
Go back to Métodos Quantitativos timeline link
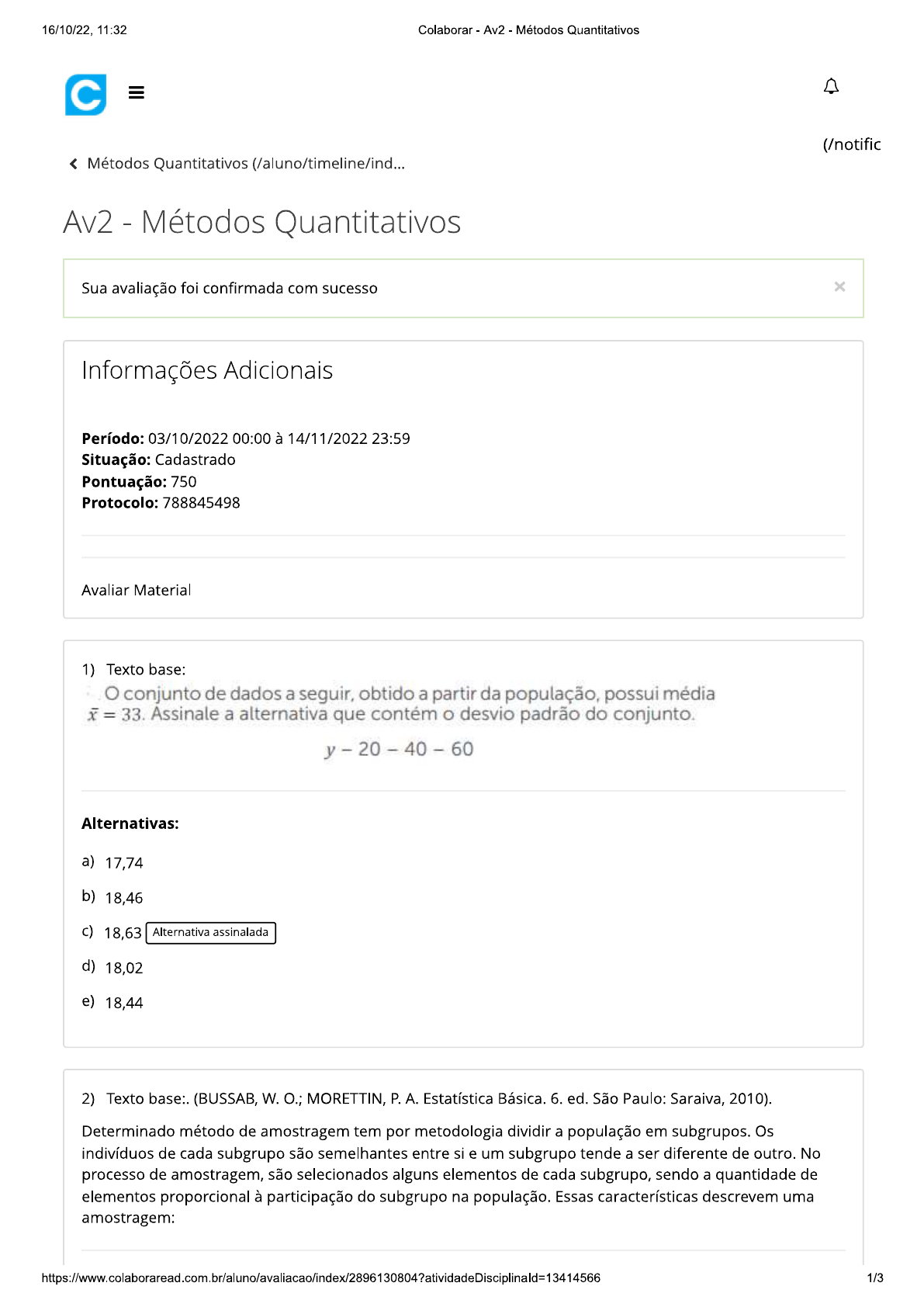coord(245,164)
